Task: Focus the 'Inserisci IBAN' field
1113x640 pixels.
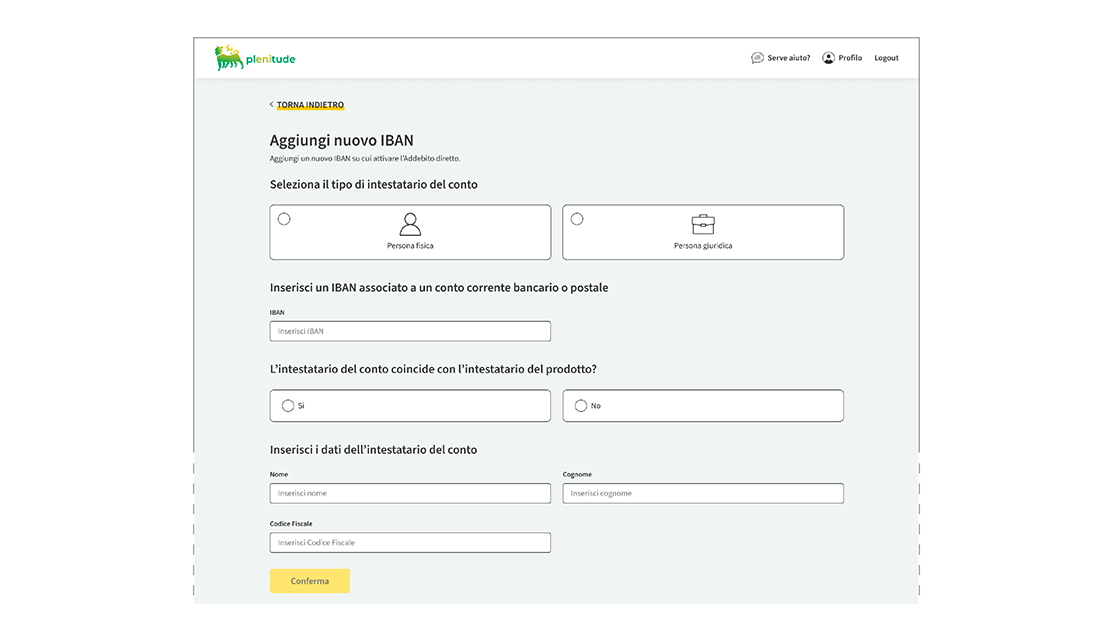Action: [410, 331]
